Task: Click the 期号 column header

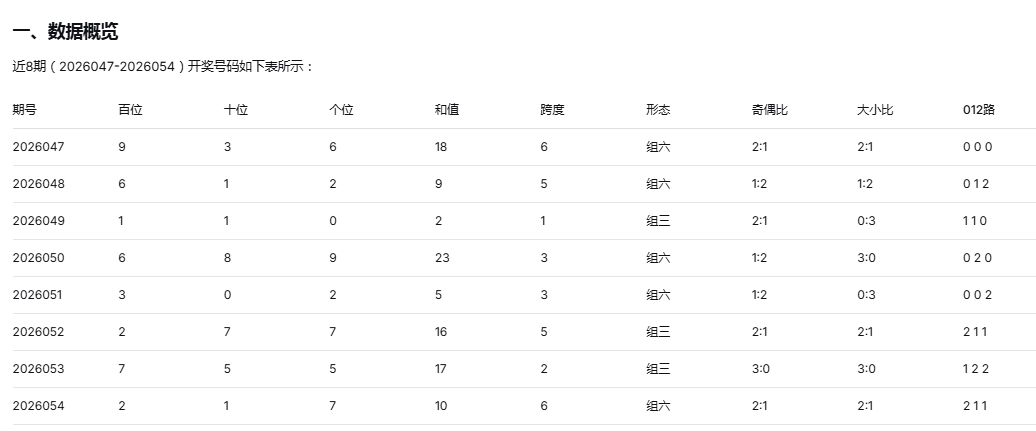Action: click(24, 110)
